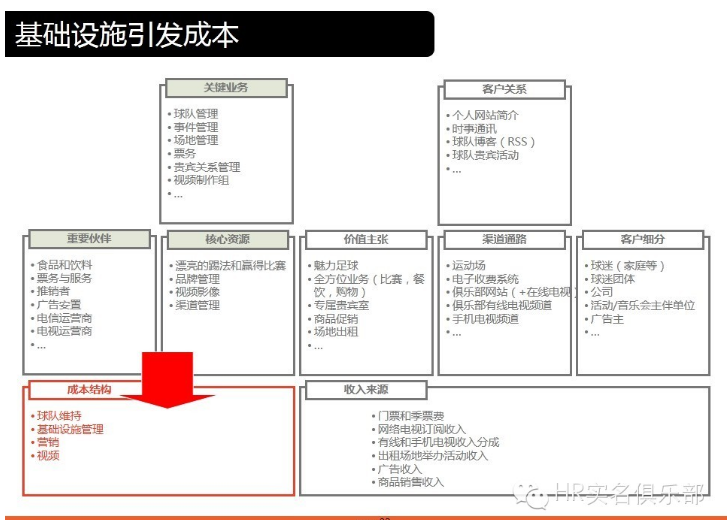This screenshot has width=727, height=520.
Task: Click the 核心资源 header
Action: click(228, 240)
